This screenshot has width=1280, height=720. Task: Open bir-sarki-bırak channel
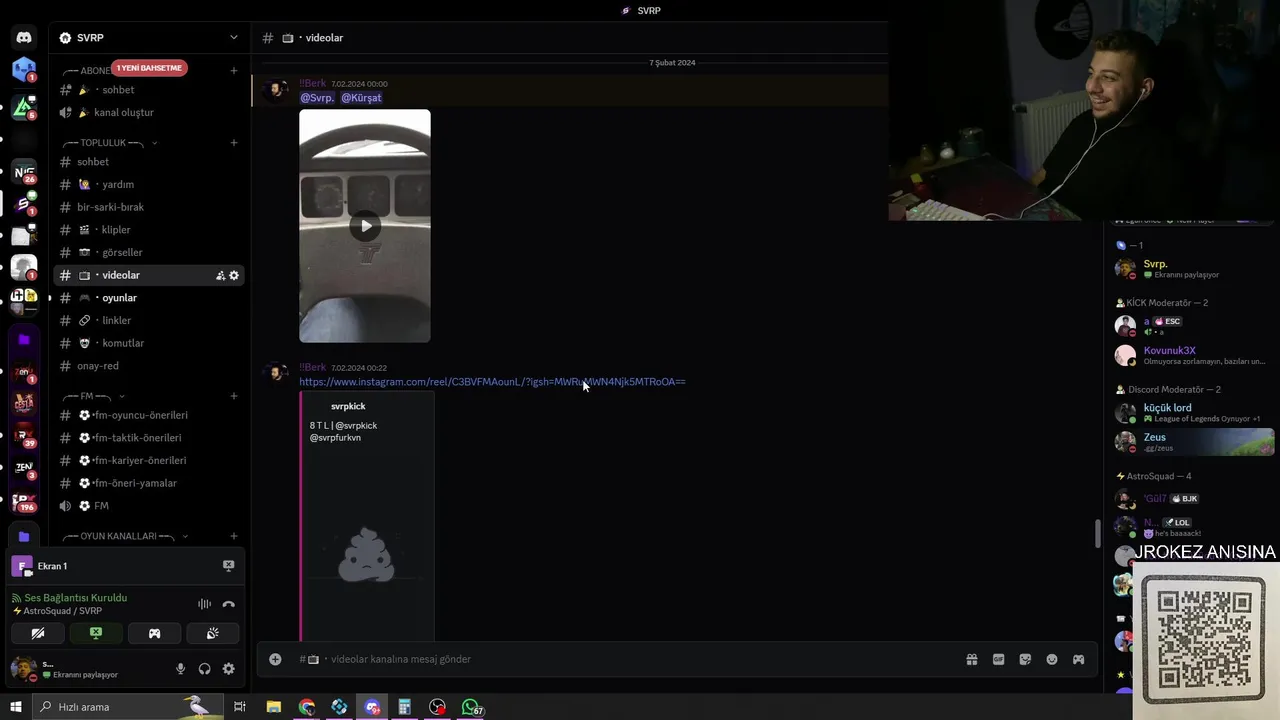[x=149, y=207]
